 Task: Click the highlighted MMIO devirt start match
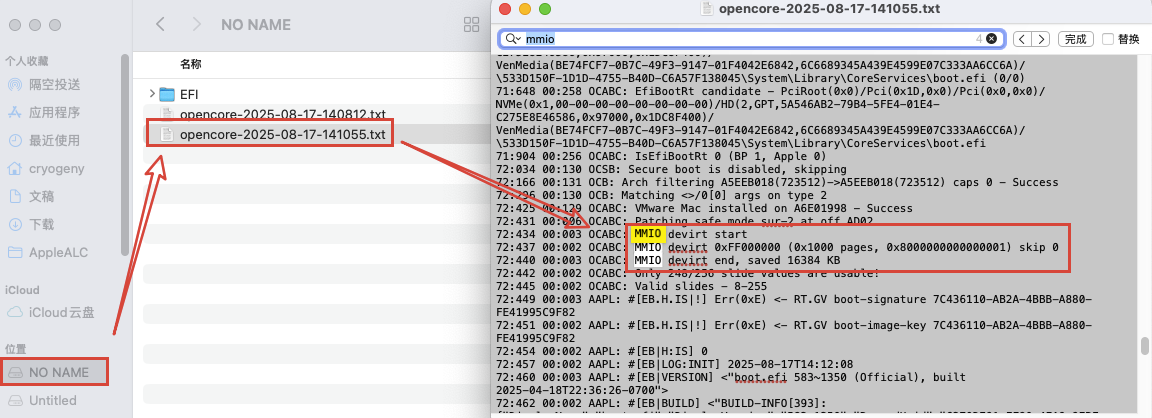(x=649, y=234)
